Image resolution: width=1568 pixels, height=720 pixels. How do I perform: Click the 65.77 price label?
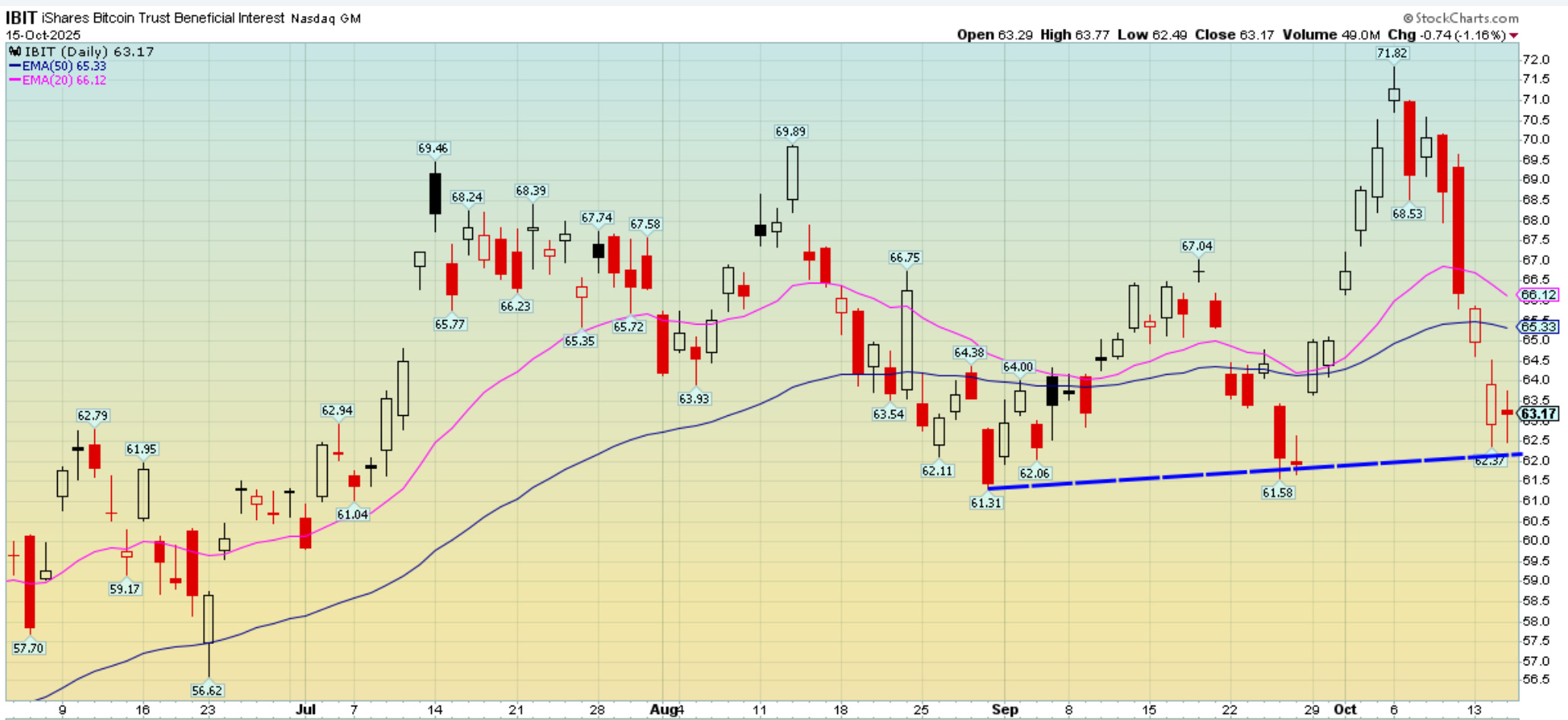tap(450, 324)
